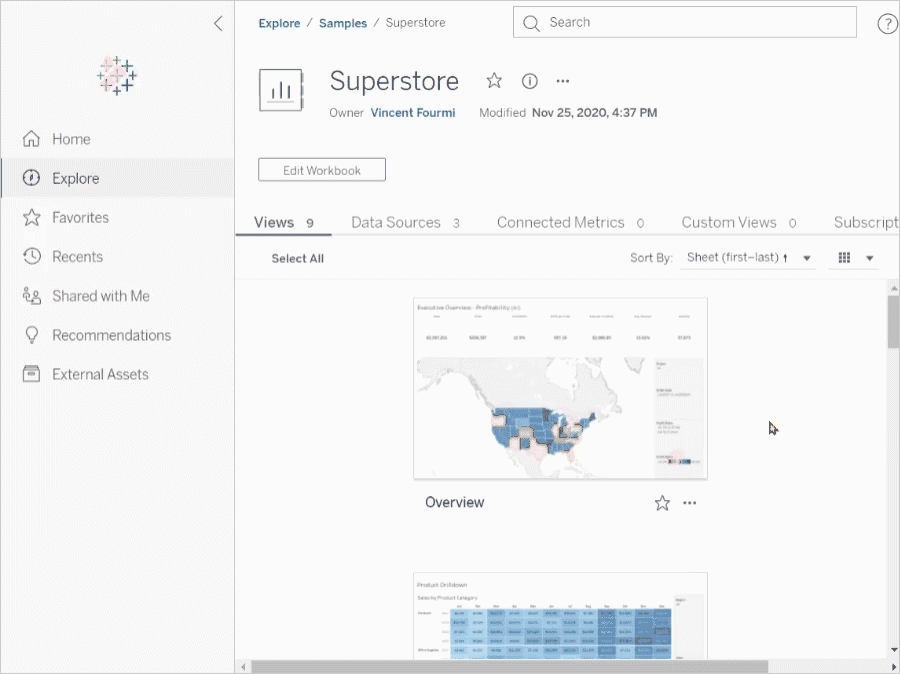Click Select All to select all views

[297, 258]
